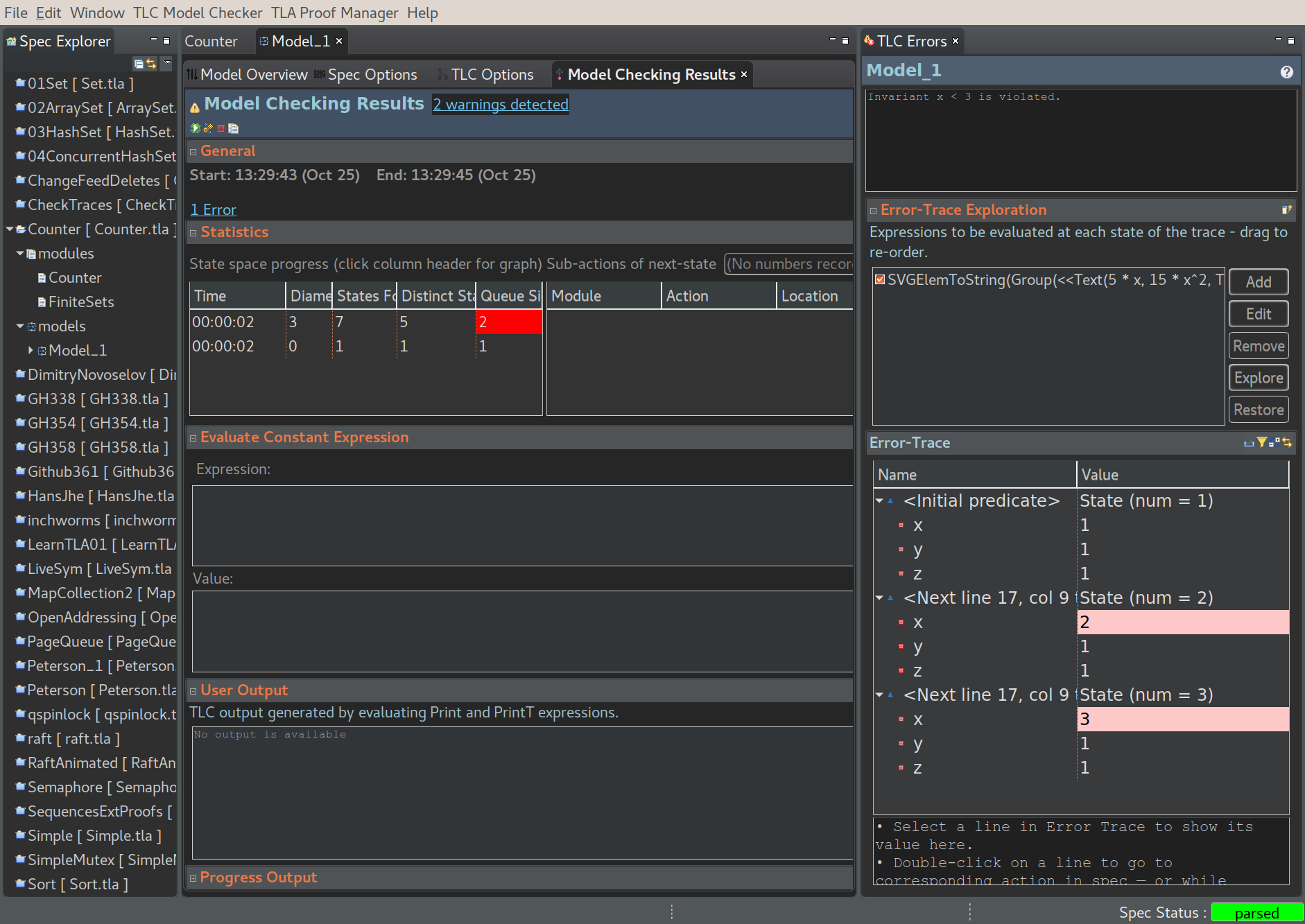Expand the Model_1 node under models
This screenshot has width=1305, height=924.
[x=31, y=350]
